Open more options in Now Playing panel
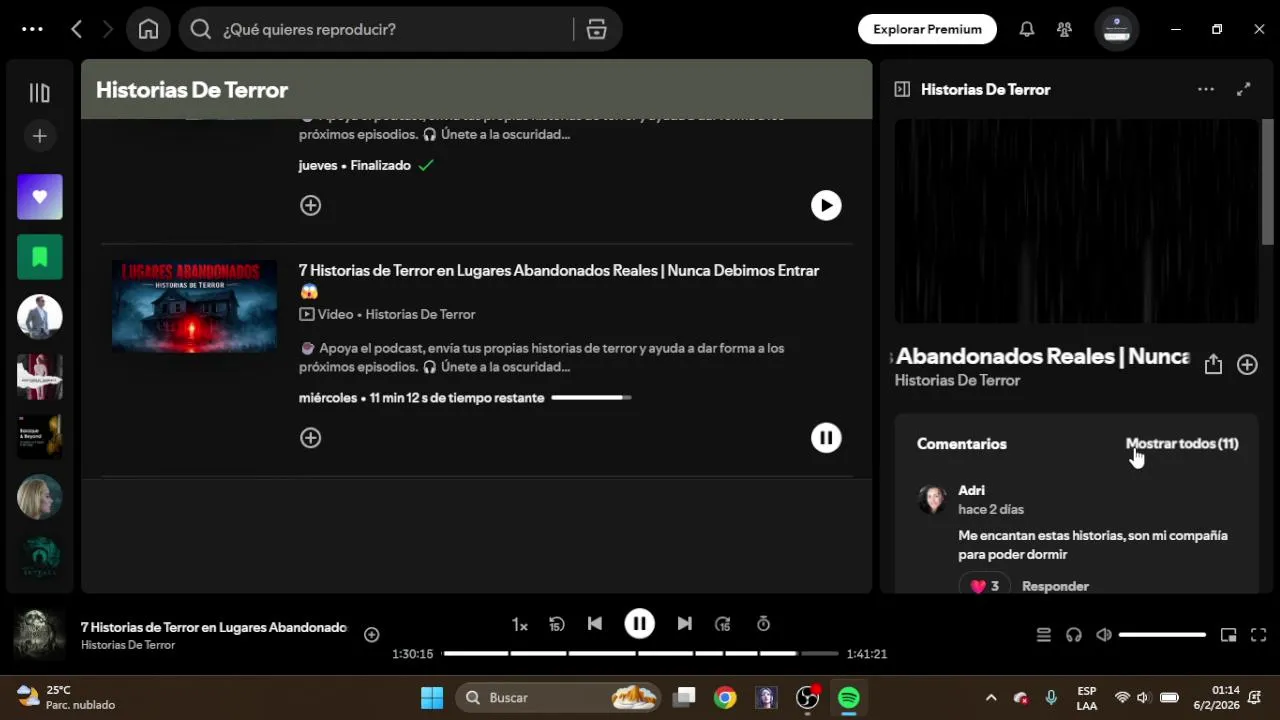1280x720 pixels. [x=1206, y=89]
